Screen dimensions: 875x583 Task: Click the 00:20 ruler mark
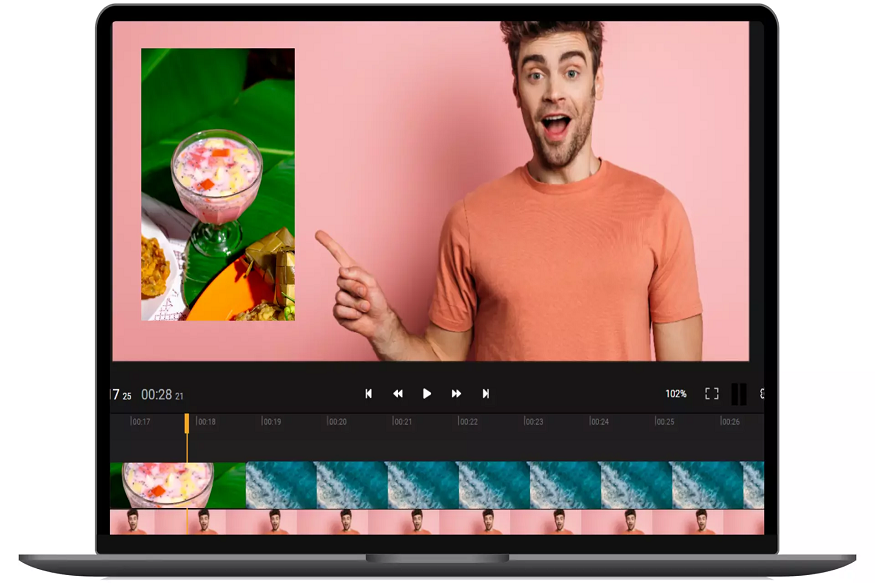click(337, 421)
